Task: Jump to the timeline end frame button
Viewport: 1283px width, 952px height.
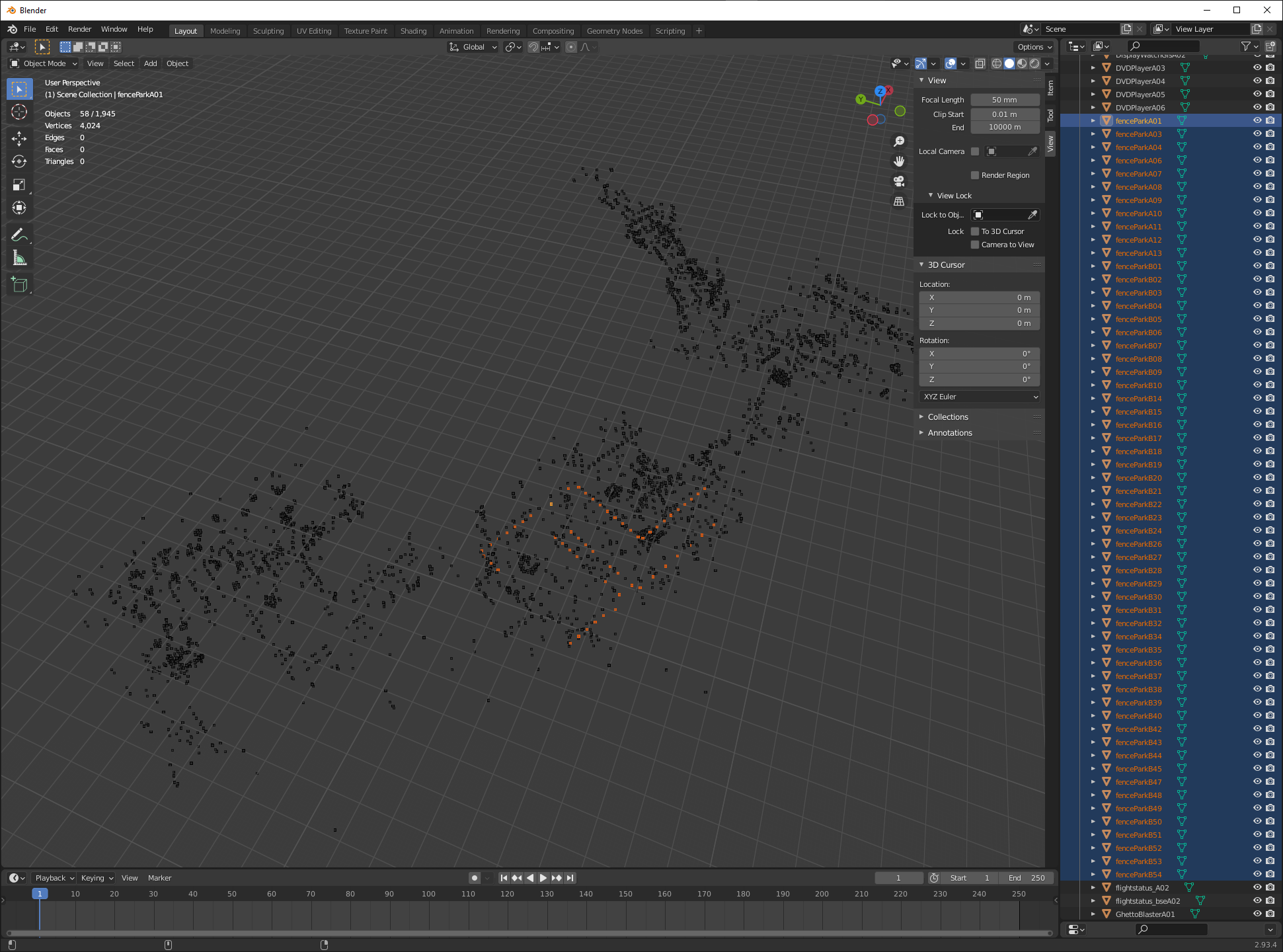Action: click(x=570, y=878)
